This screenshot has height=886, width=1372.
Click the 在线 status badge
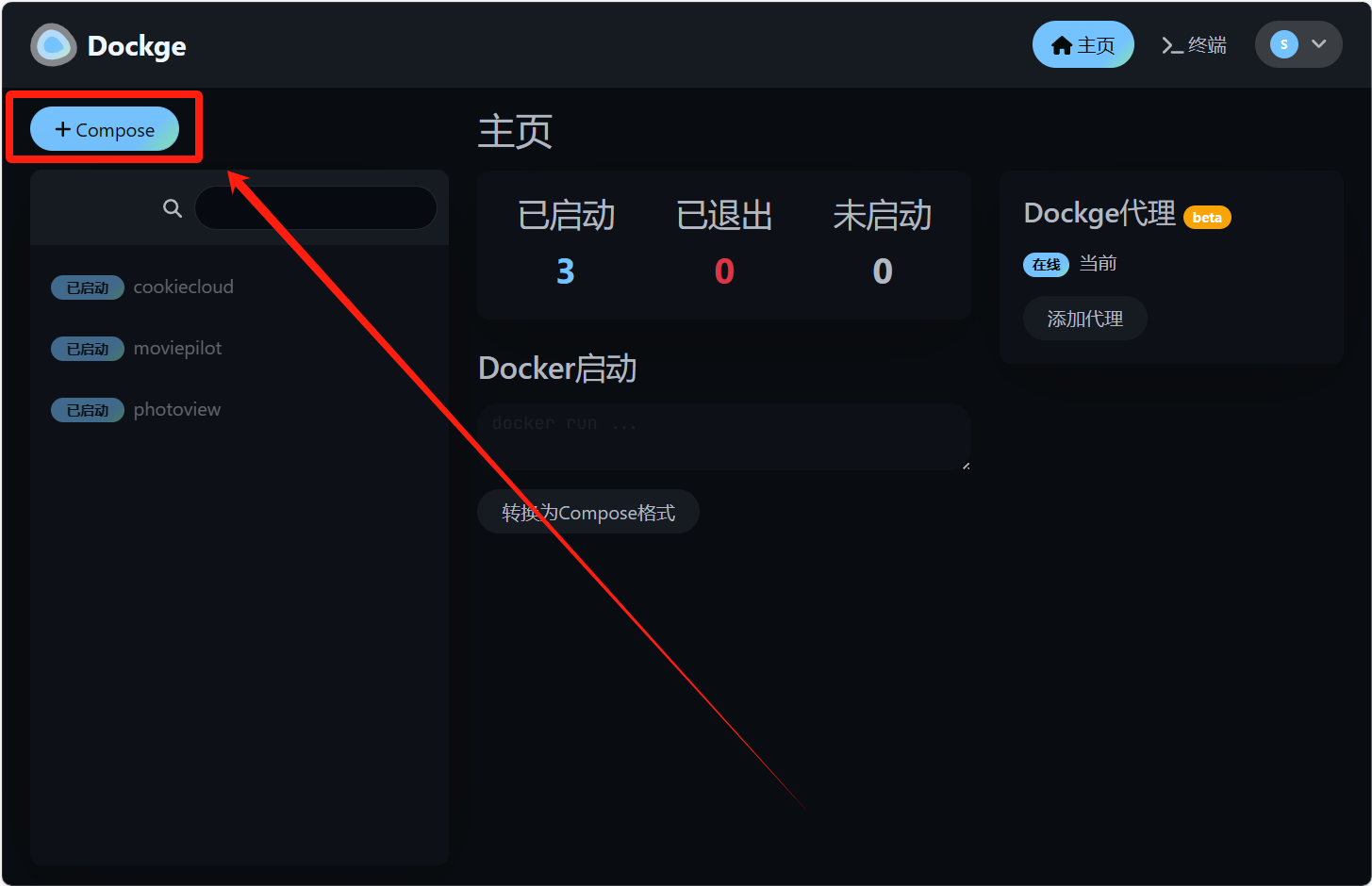[1046, 265]
